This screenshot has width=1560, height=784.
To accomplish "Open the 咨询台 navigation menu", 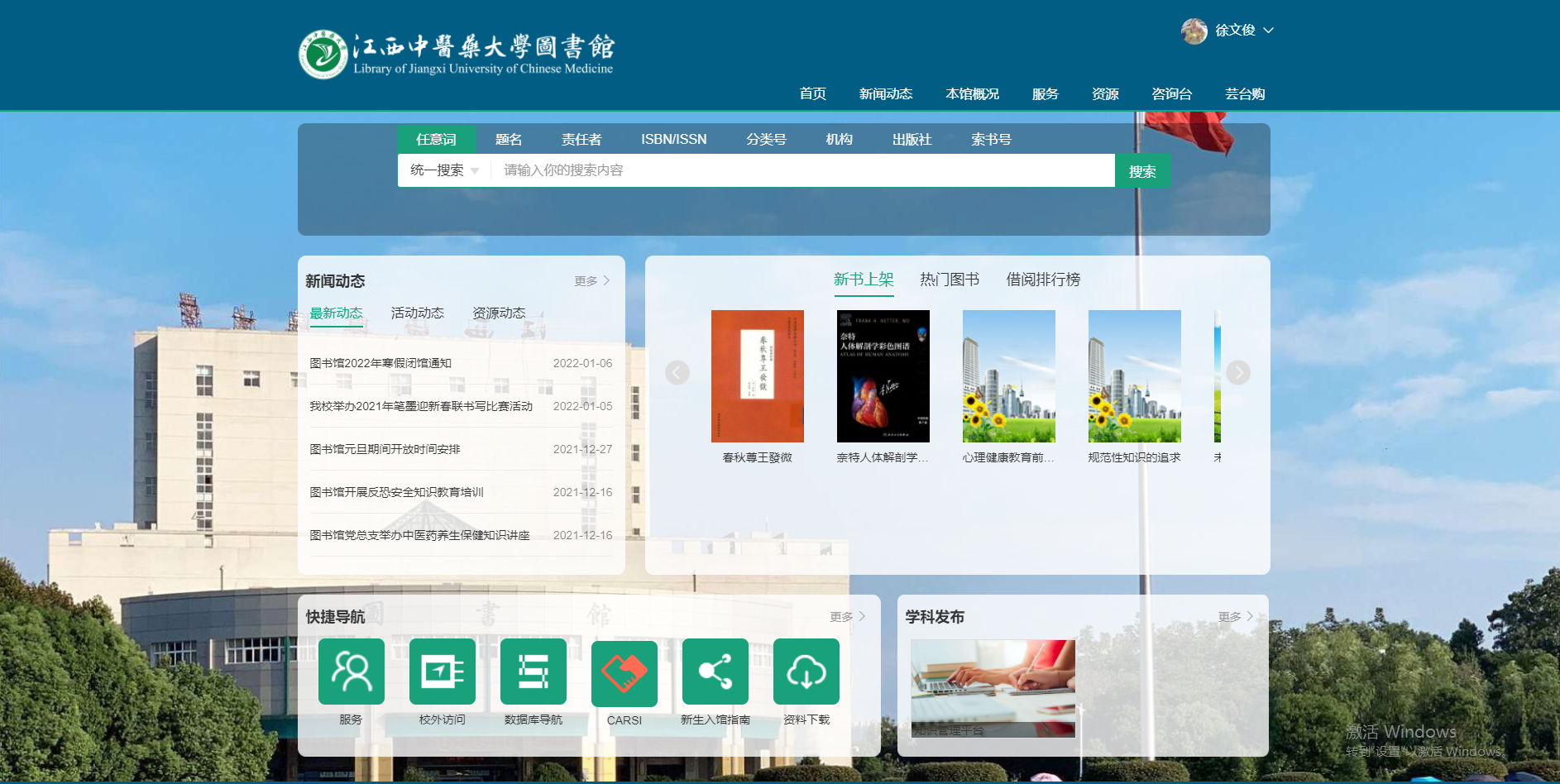I will click(1172, 93).
